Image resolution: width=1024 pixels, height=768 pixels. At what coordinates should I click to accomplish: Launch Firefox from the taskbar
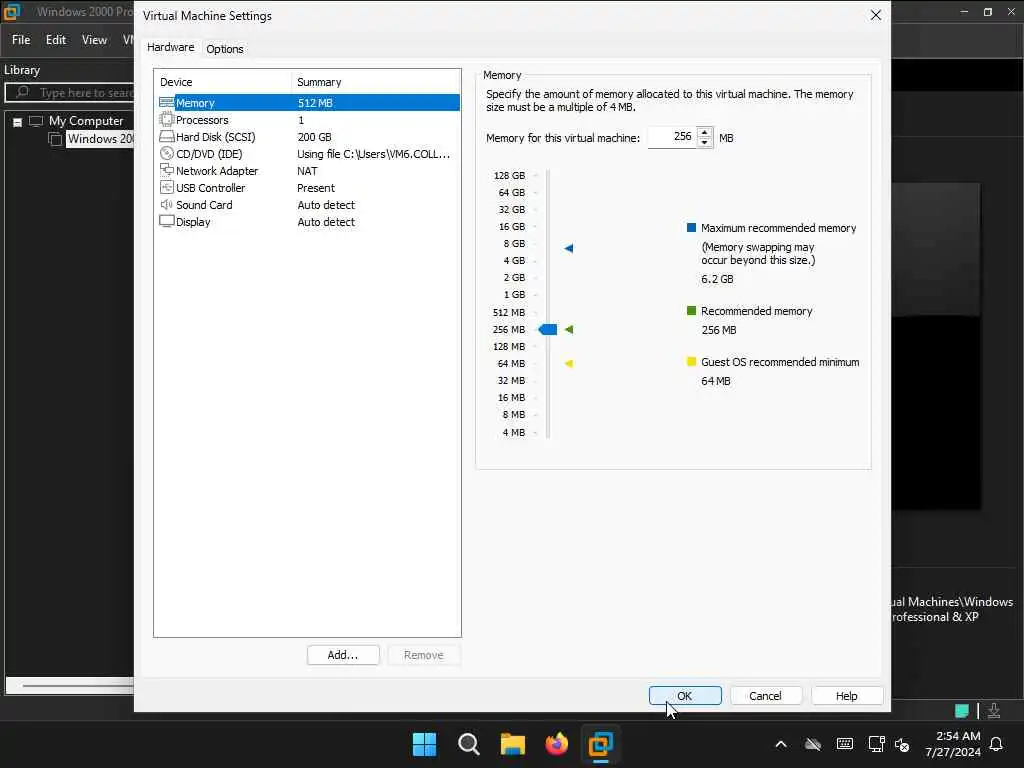556,744
